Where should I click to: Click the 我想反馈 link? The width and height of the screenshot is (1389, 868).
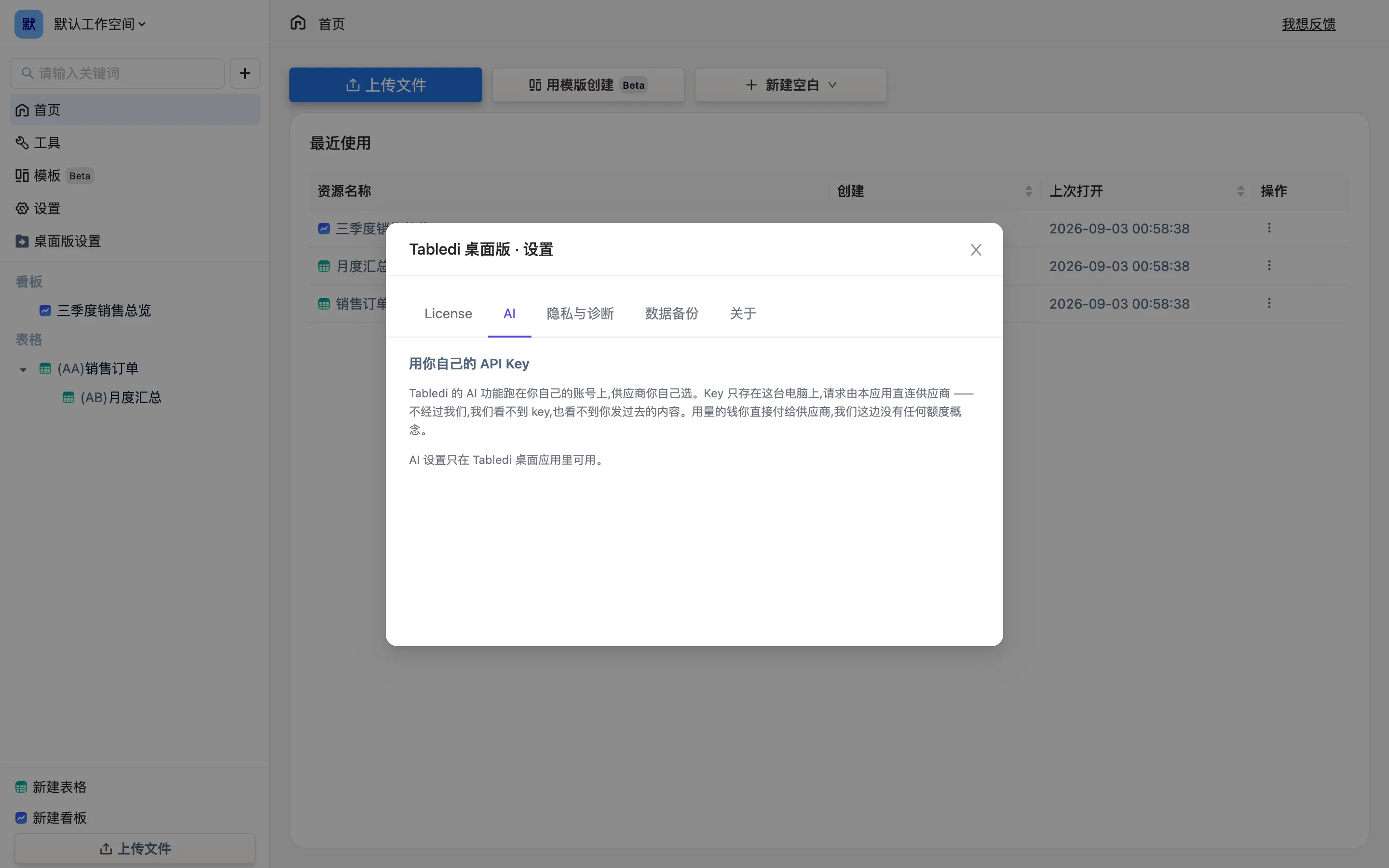[1308, 24]
